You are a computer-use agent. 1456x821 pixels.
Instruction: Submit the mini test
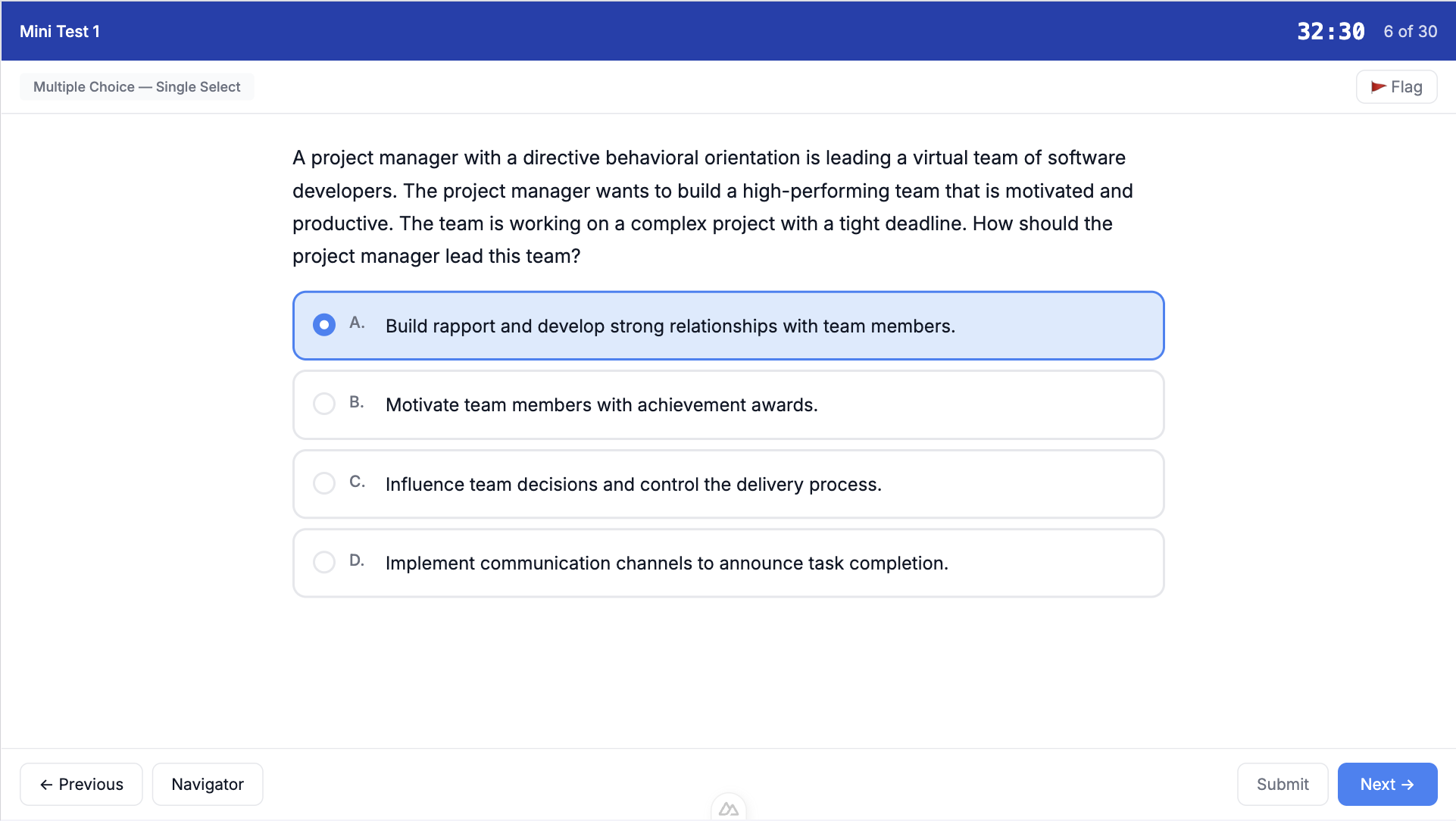pyautogui.click(x=1283, y=784)
